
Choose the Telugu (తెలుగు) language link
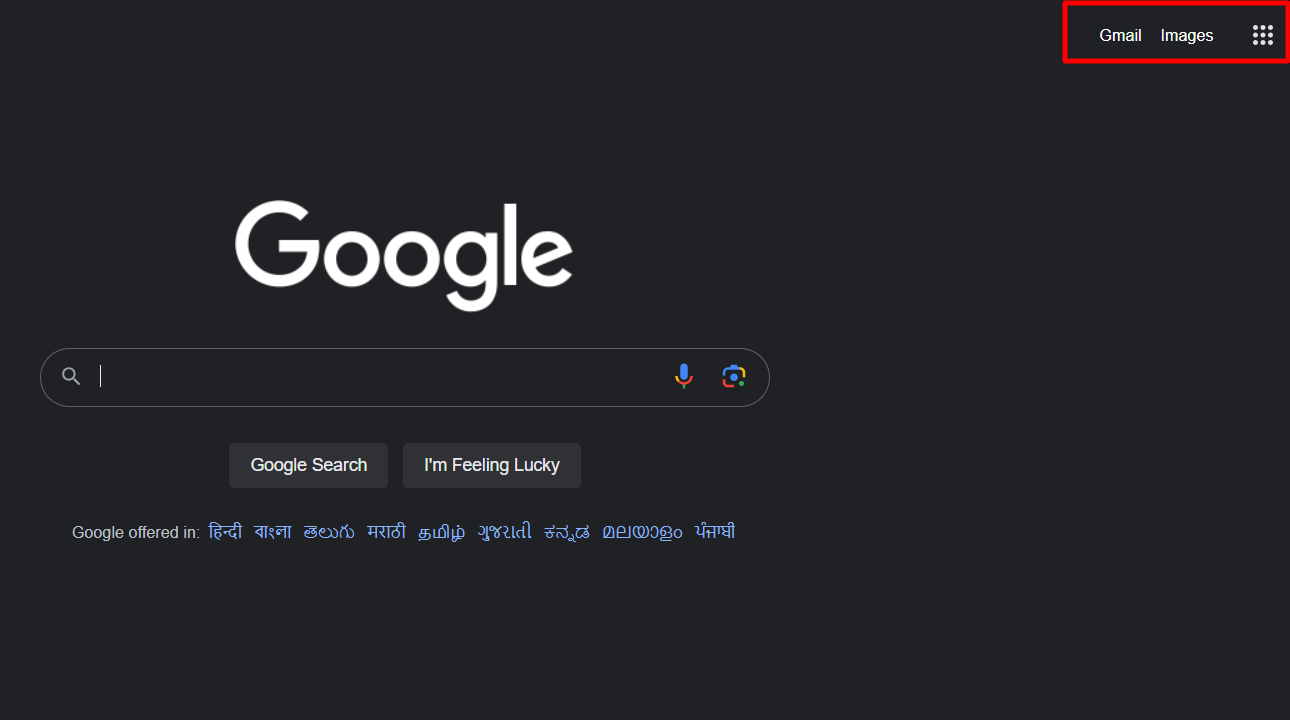click(329, 532)
